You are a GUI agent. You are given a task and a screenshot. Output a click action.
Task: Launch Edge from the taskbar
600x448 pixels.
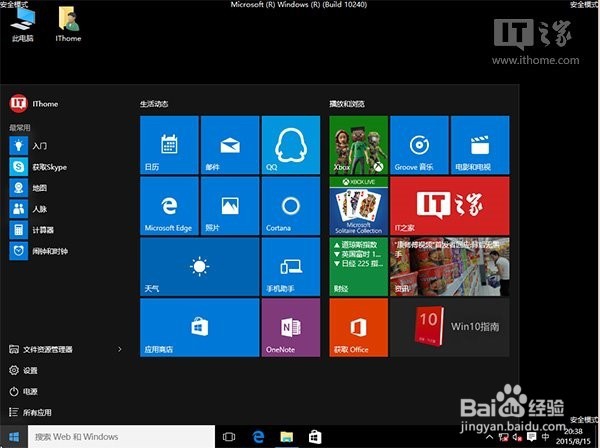258,437
